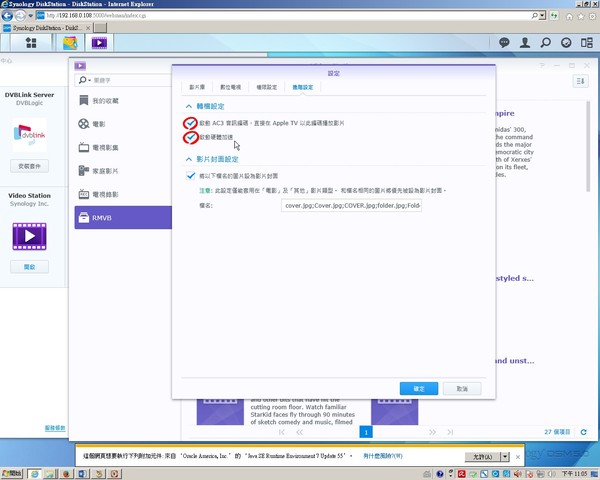Switch to the 影片庫 tab
Viewport: 600px width, 480px height.
(x=198, y=88)
